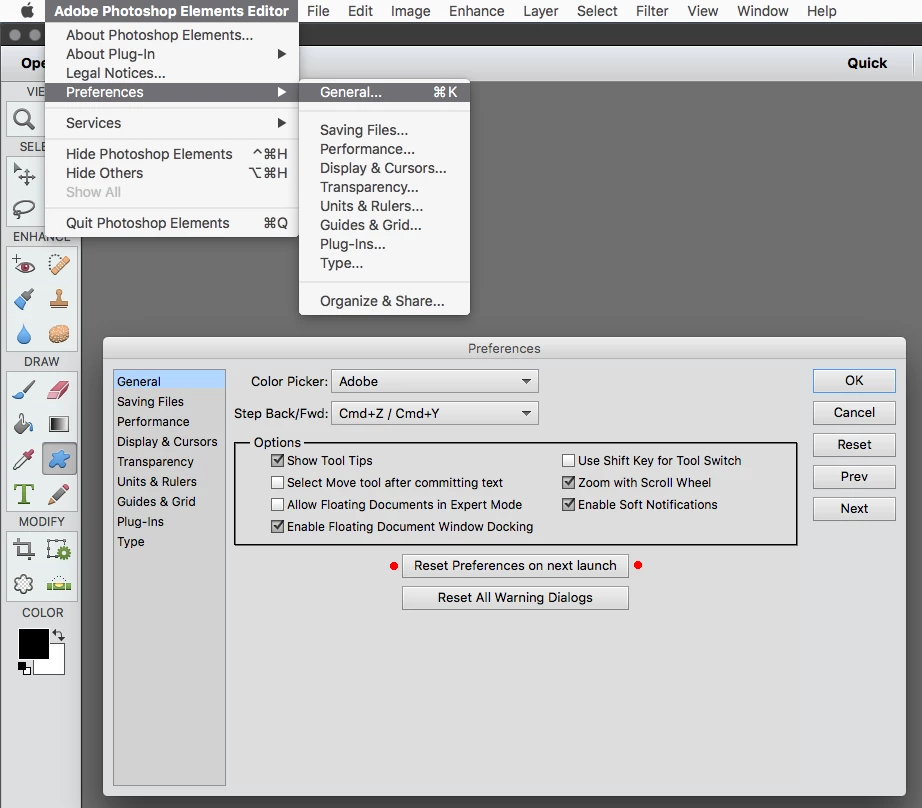922x808 pixels.
Task: Select the Crop tool
Action: pyautogui.click(x=24, y=550)
